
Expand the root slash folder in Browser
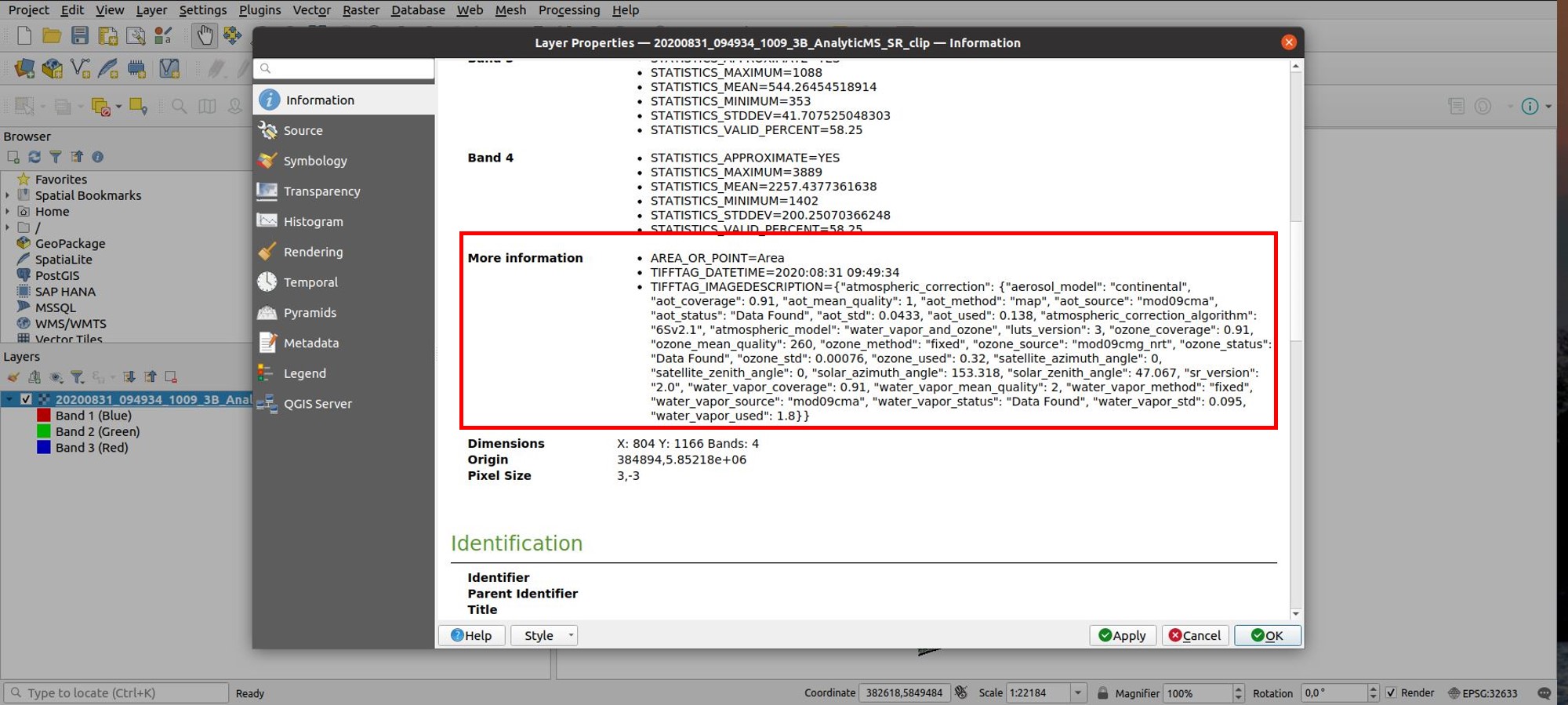coord(8,227)
